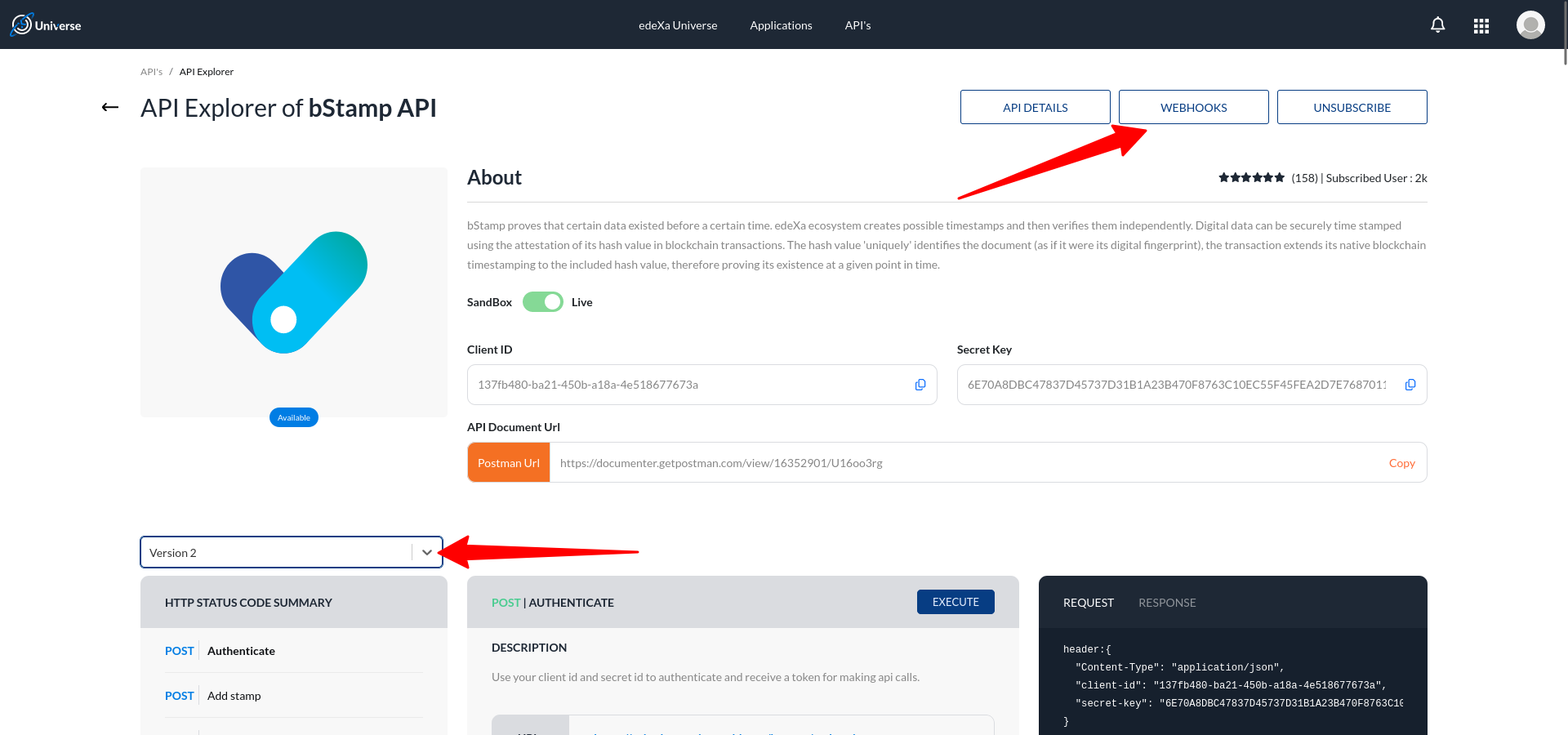This screenshot has height=735, width=1568.
Task: Copy the Secret Key value
Action: pos(1410,385)
